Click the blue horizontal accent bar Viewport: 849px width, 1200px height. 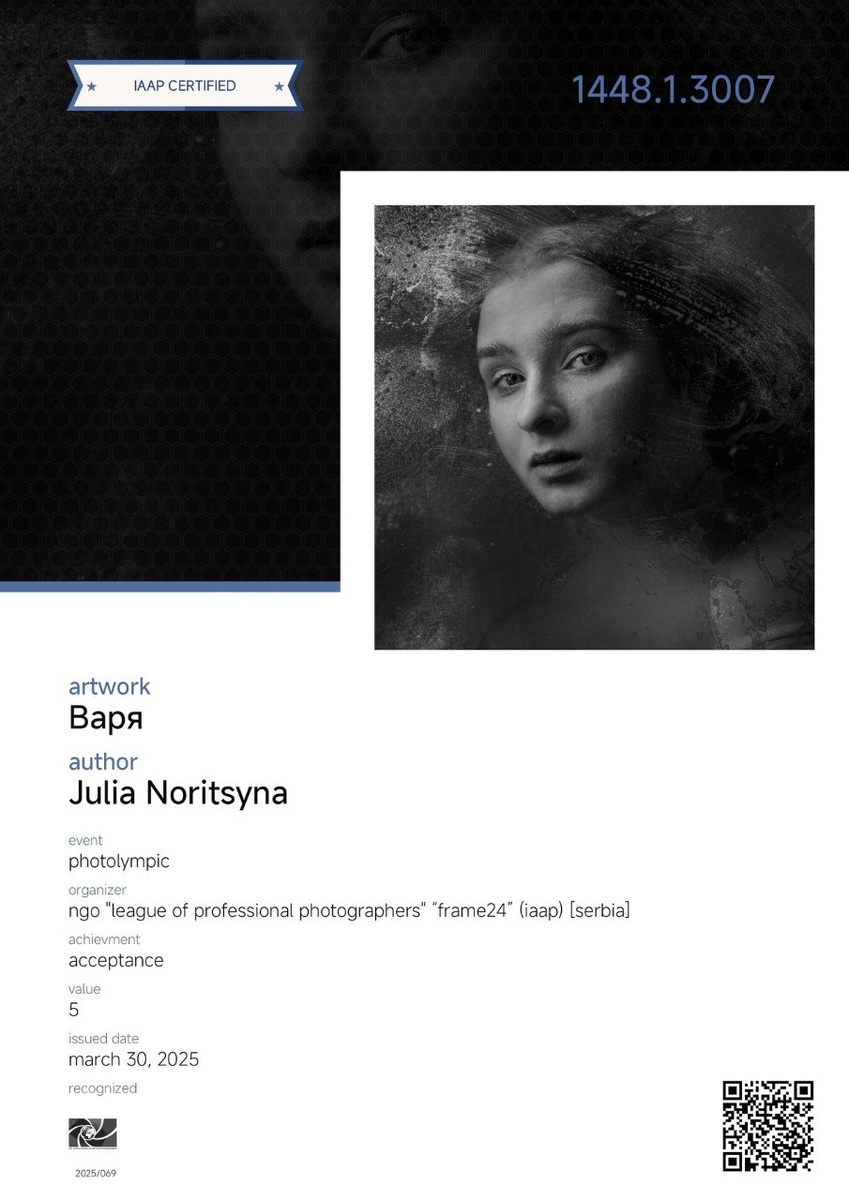coord(170,587)
